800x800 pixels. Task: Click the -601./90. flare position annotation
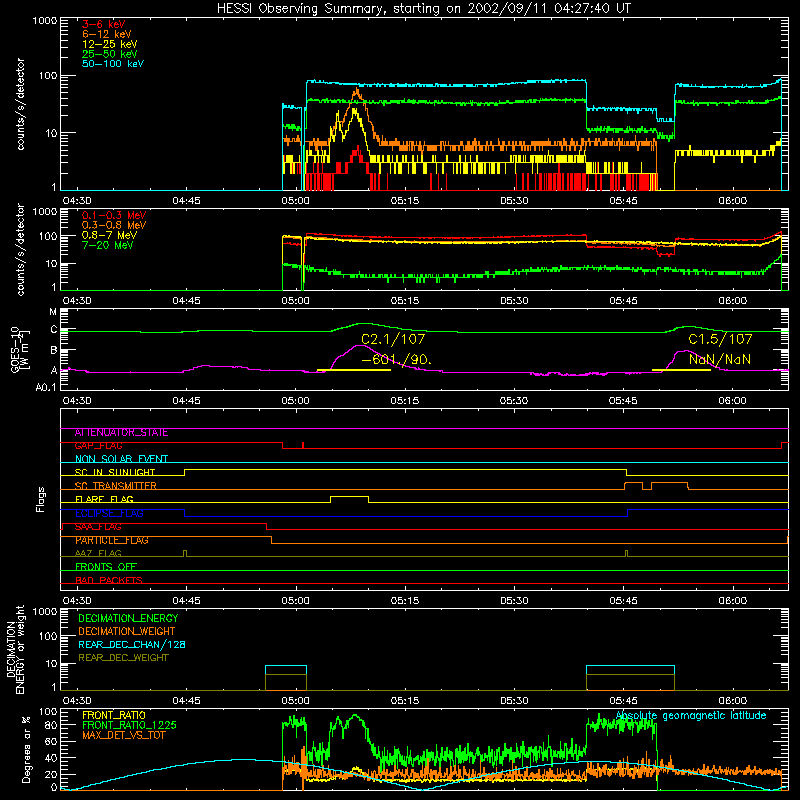(396, 360)
